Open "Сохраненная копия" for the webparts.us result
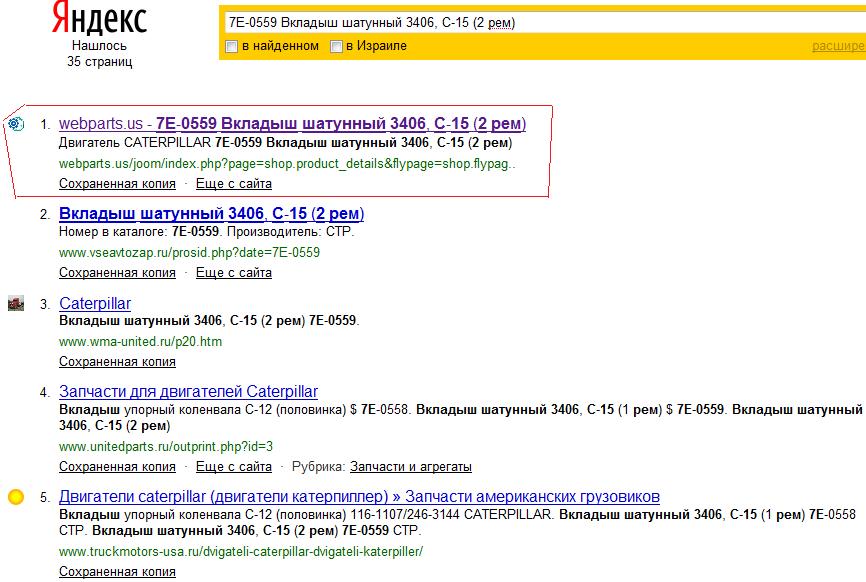Image resolution: width=866 pixels, height=582 pixels. (x=117, y=183)
